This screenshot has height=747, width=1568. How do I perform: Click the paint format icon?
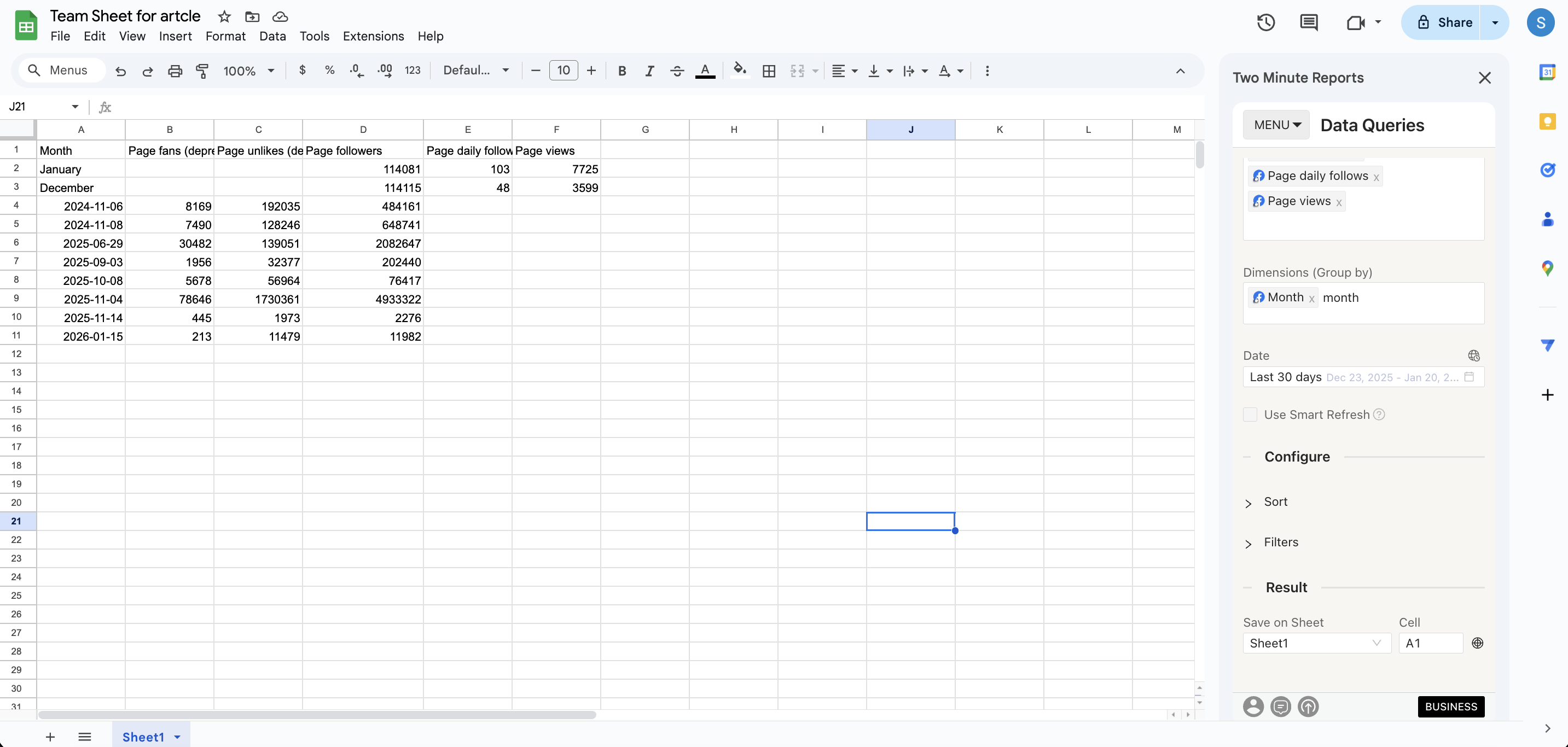[x=202, y=71]
